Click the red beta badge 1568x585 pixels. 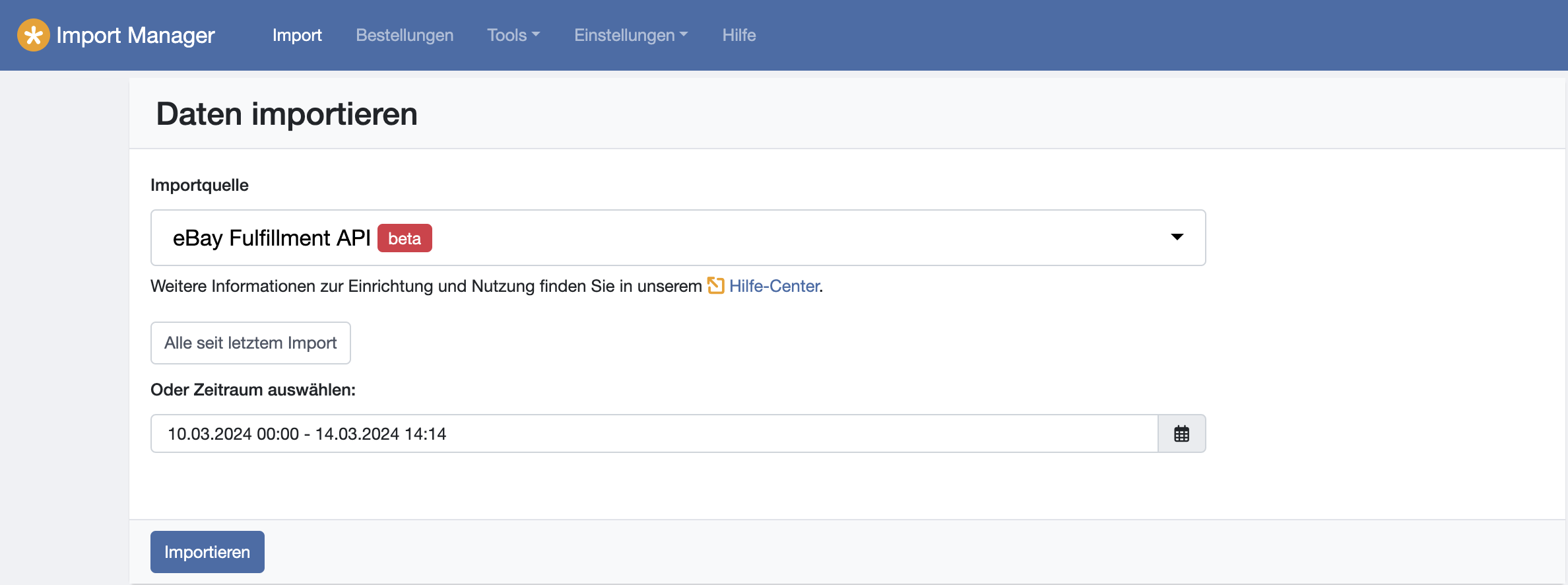click(405, 238)
